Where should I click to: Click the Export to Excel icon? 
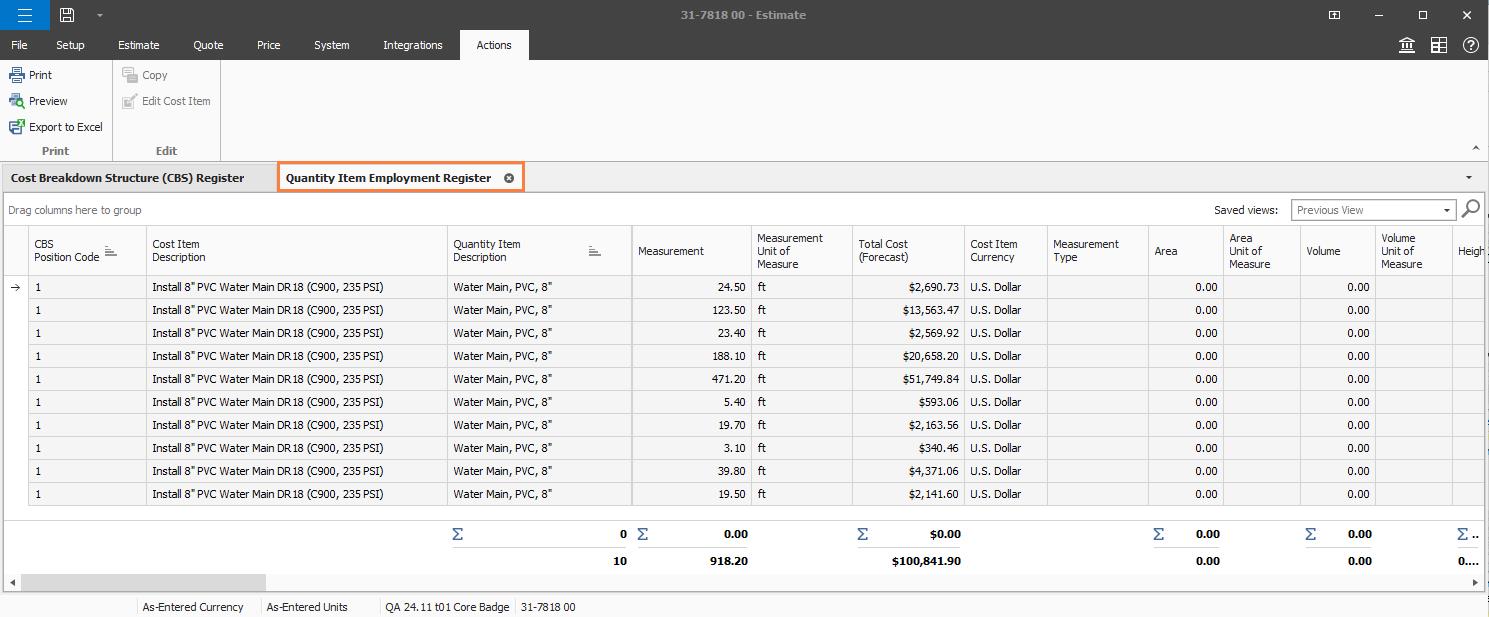17,127
